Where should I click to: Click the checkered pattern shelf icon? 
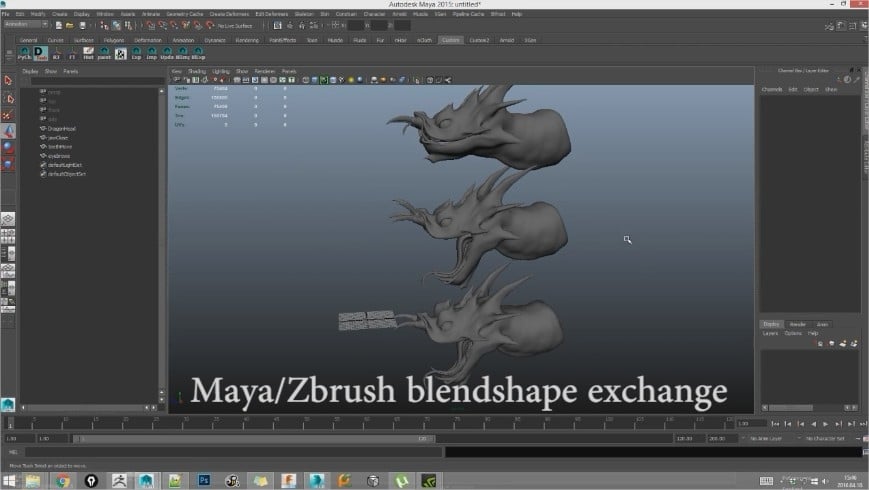pos(120,54)
